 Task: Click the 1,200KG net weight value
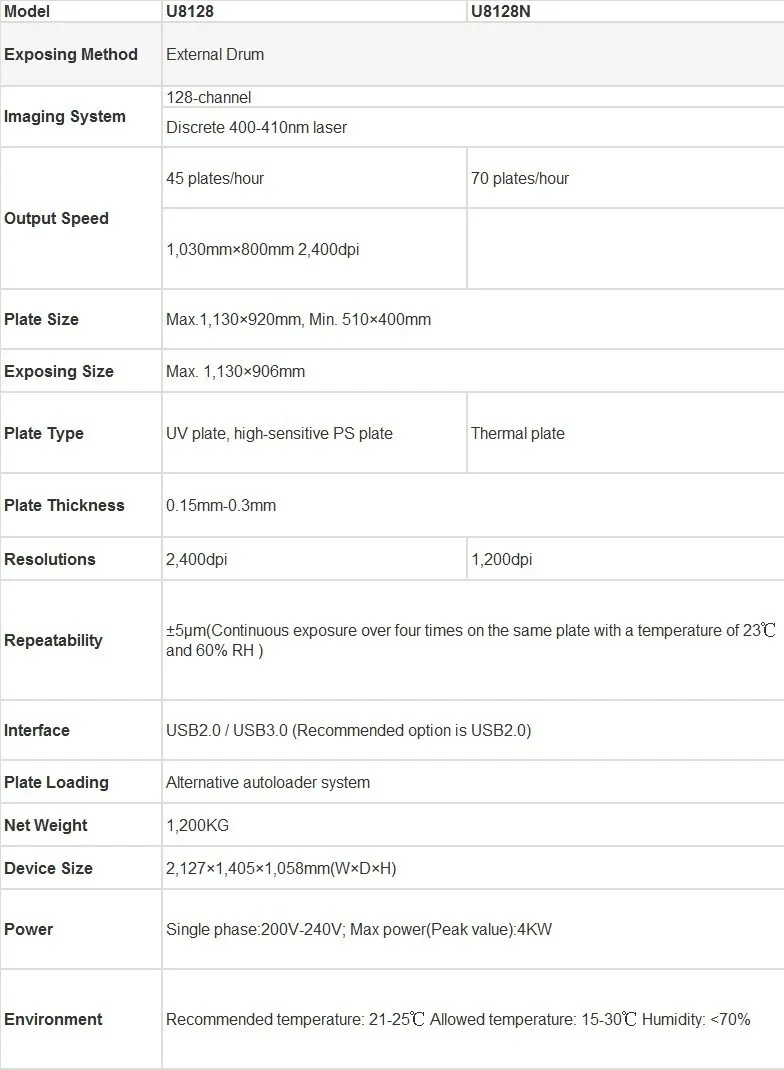[x=197, y=825]
